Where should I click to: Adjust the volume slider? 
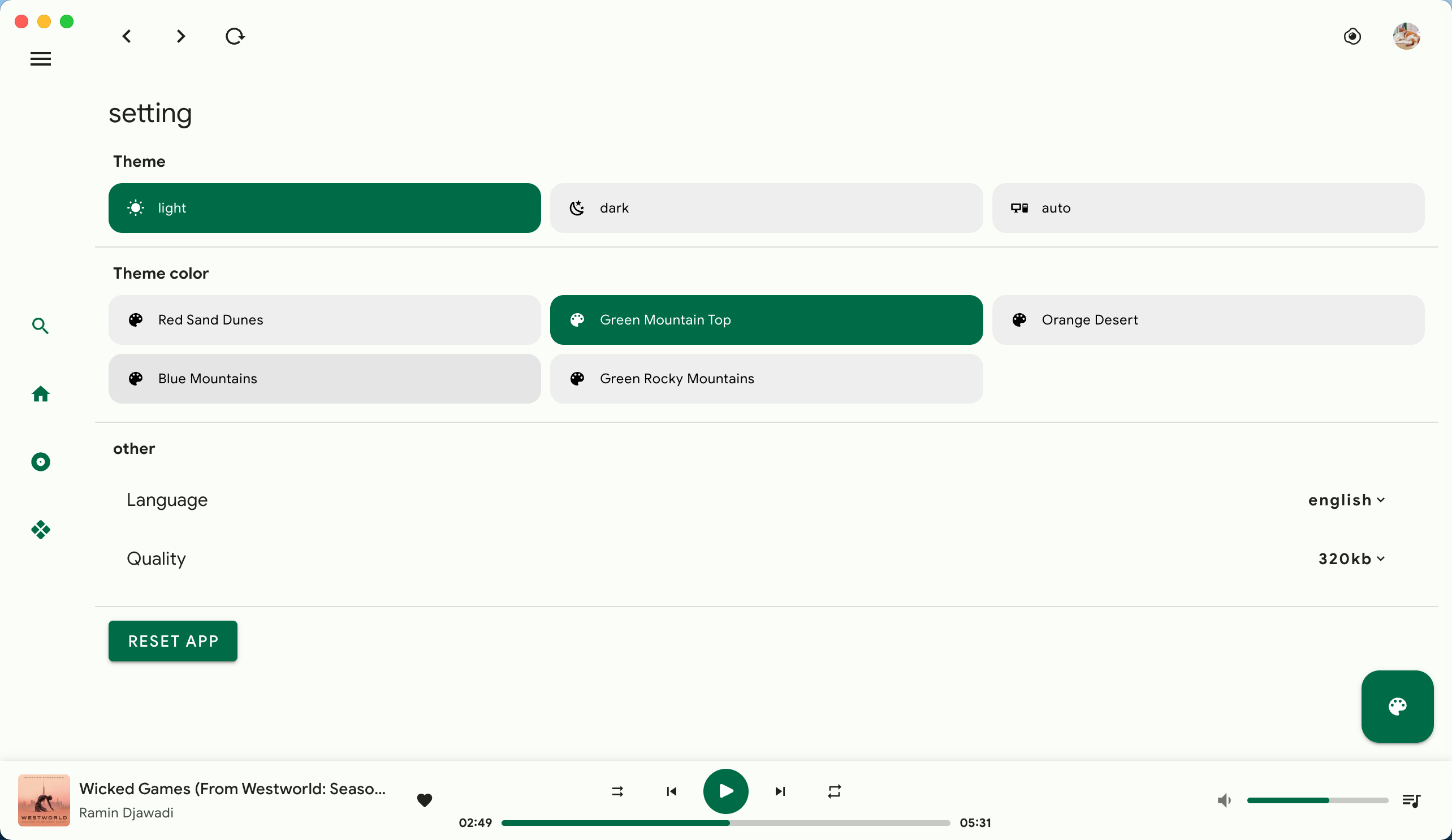pyautogui.click(x=1317, y=800)
